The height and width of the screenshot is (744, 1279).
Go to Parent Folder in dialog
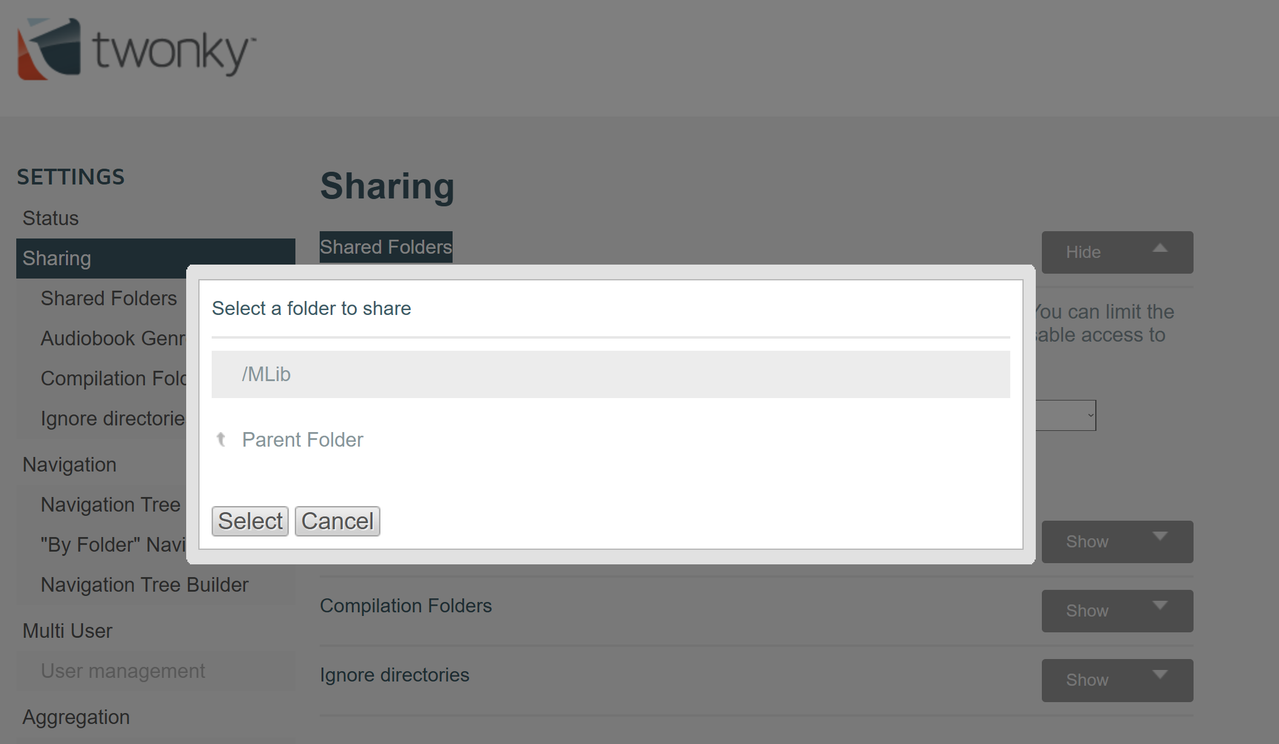click(302, 440)
